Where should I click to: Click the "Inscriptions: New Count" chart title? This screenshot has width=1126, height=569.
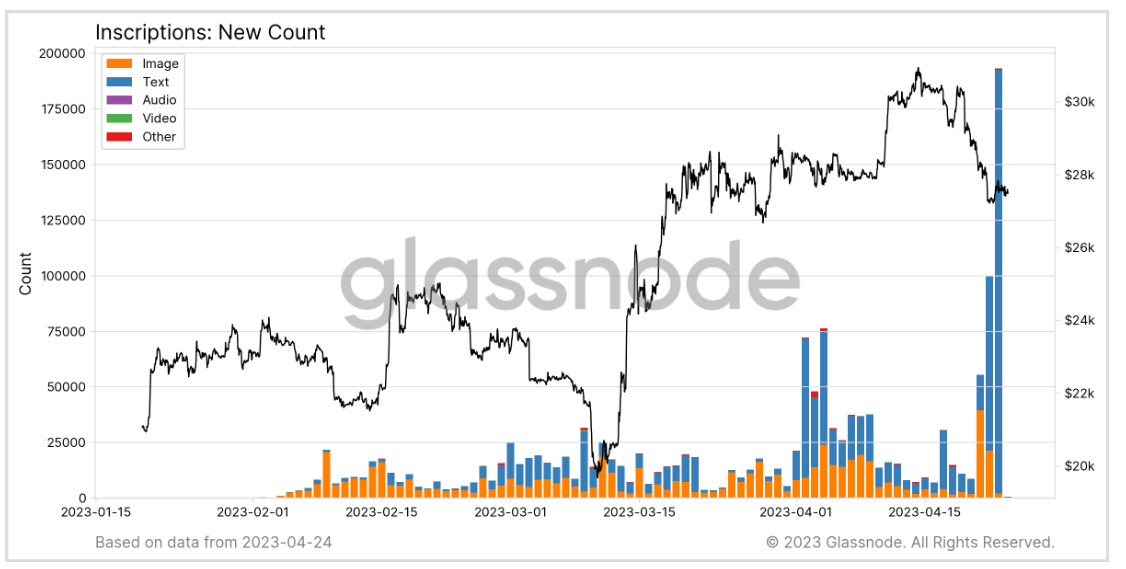tap(210, 32)
